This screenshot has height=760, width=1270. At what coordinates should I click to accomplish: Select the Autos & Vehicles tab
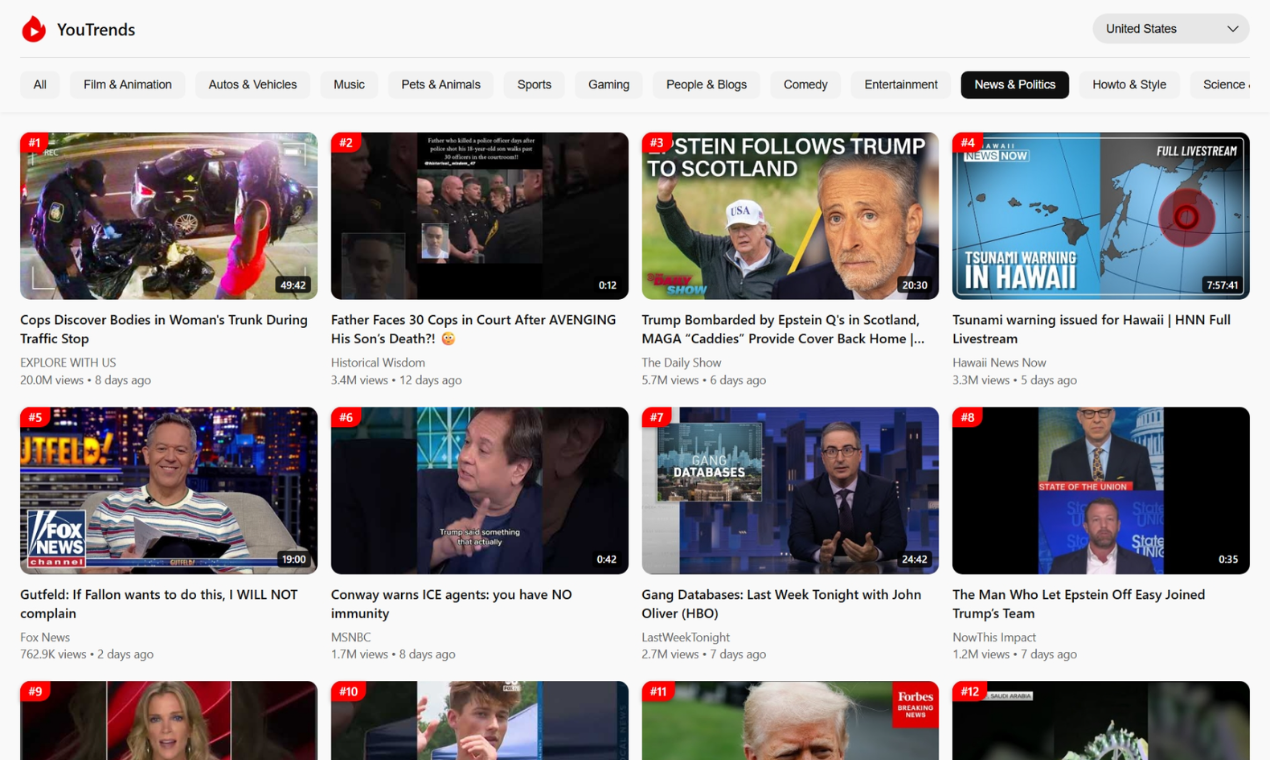pyautogui.click(x=253, y=85)
